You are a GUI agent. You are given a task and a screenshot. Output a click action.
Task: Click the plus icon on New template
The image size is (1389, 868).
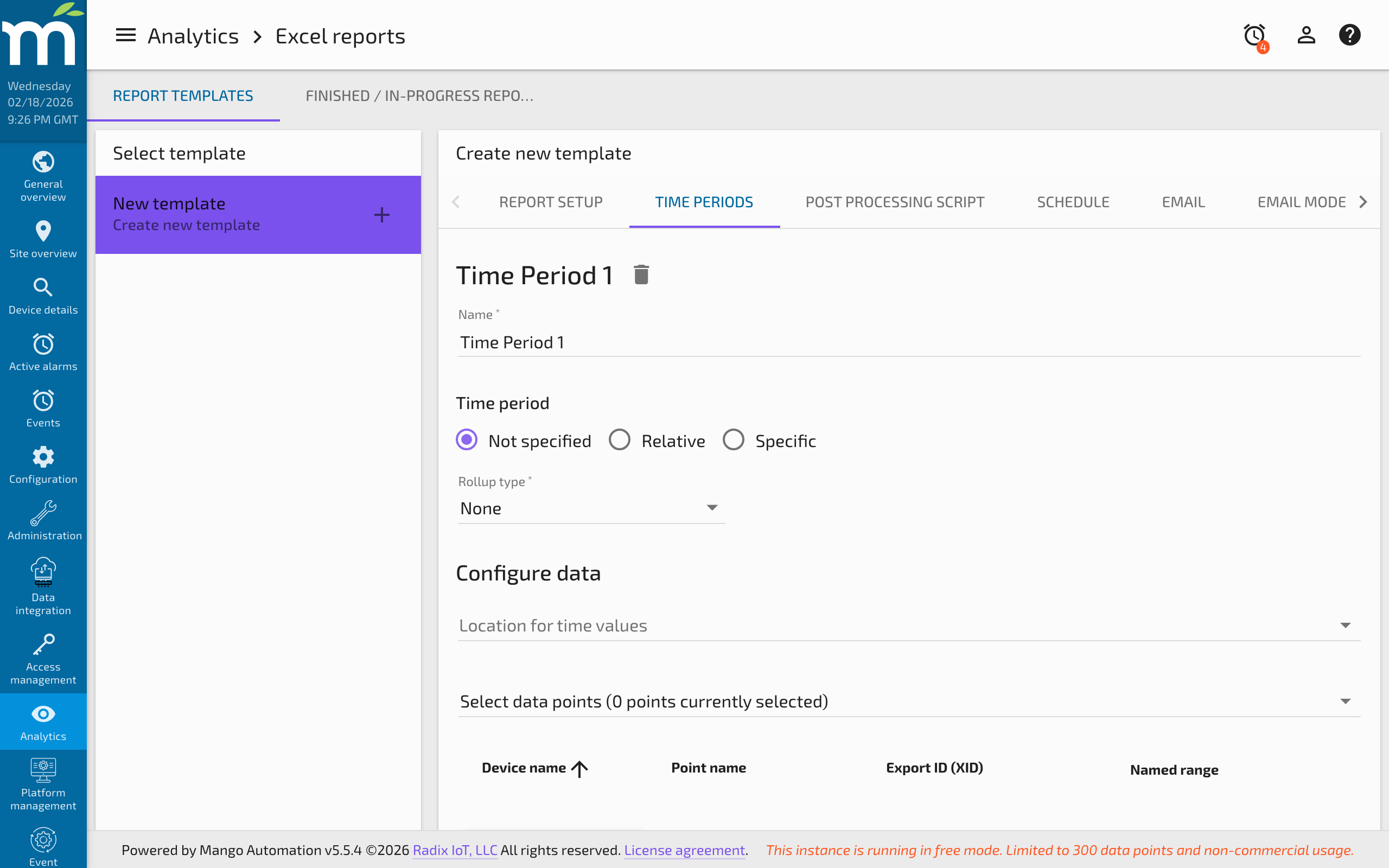point(381,215)
